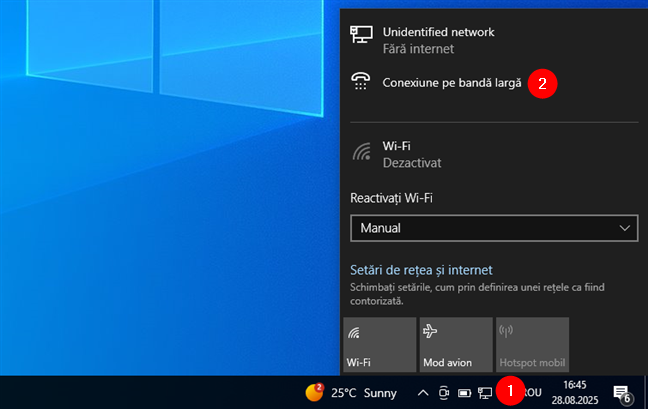Screen dimensions: 648x409
Task: Select the Unidentified network entry
Action: click(438, 39)
